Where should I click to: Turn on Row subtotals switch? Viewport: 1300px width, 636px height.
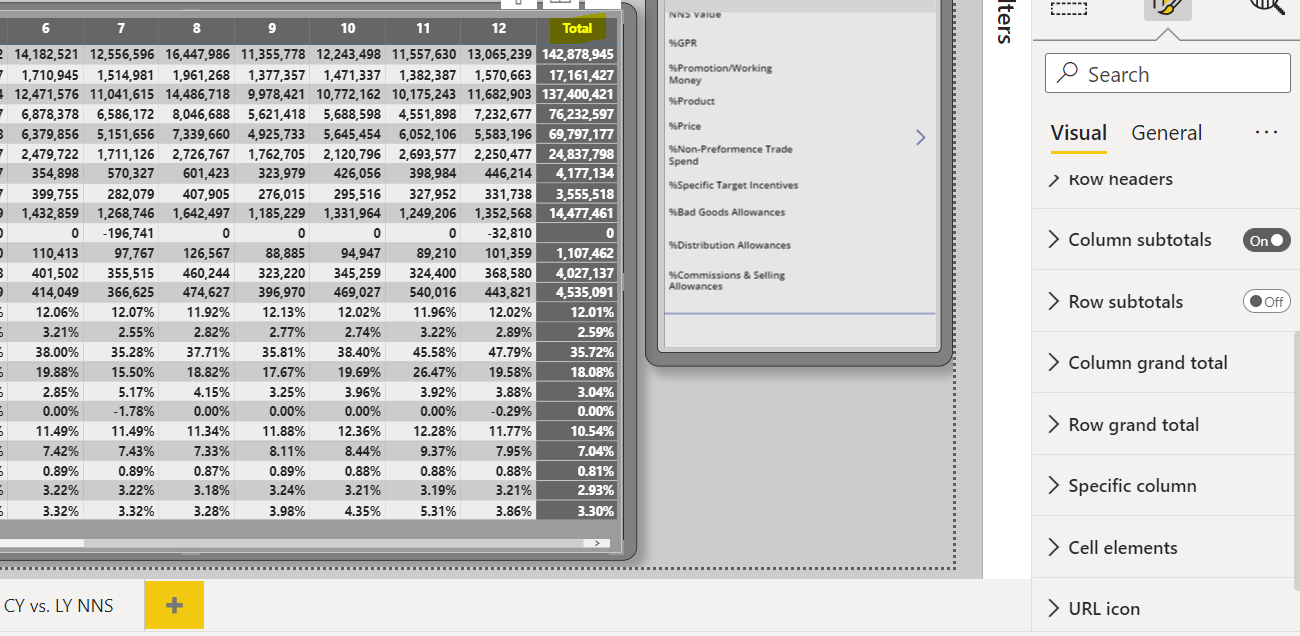coord(1267,301)
